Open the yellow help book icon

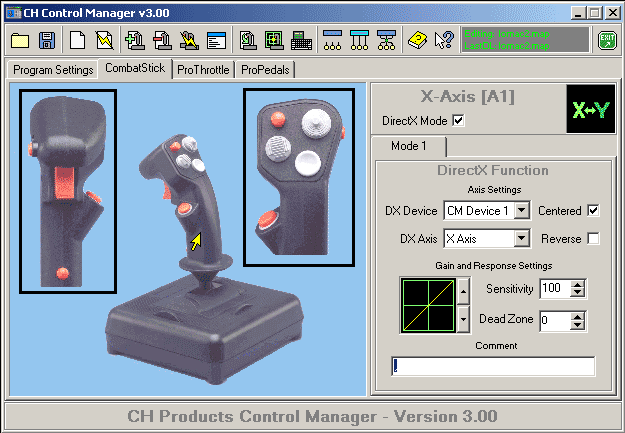tap(417, 40)
